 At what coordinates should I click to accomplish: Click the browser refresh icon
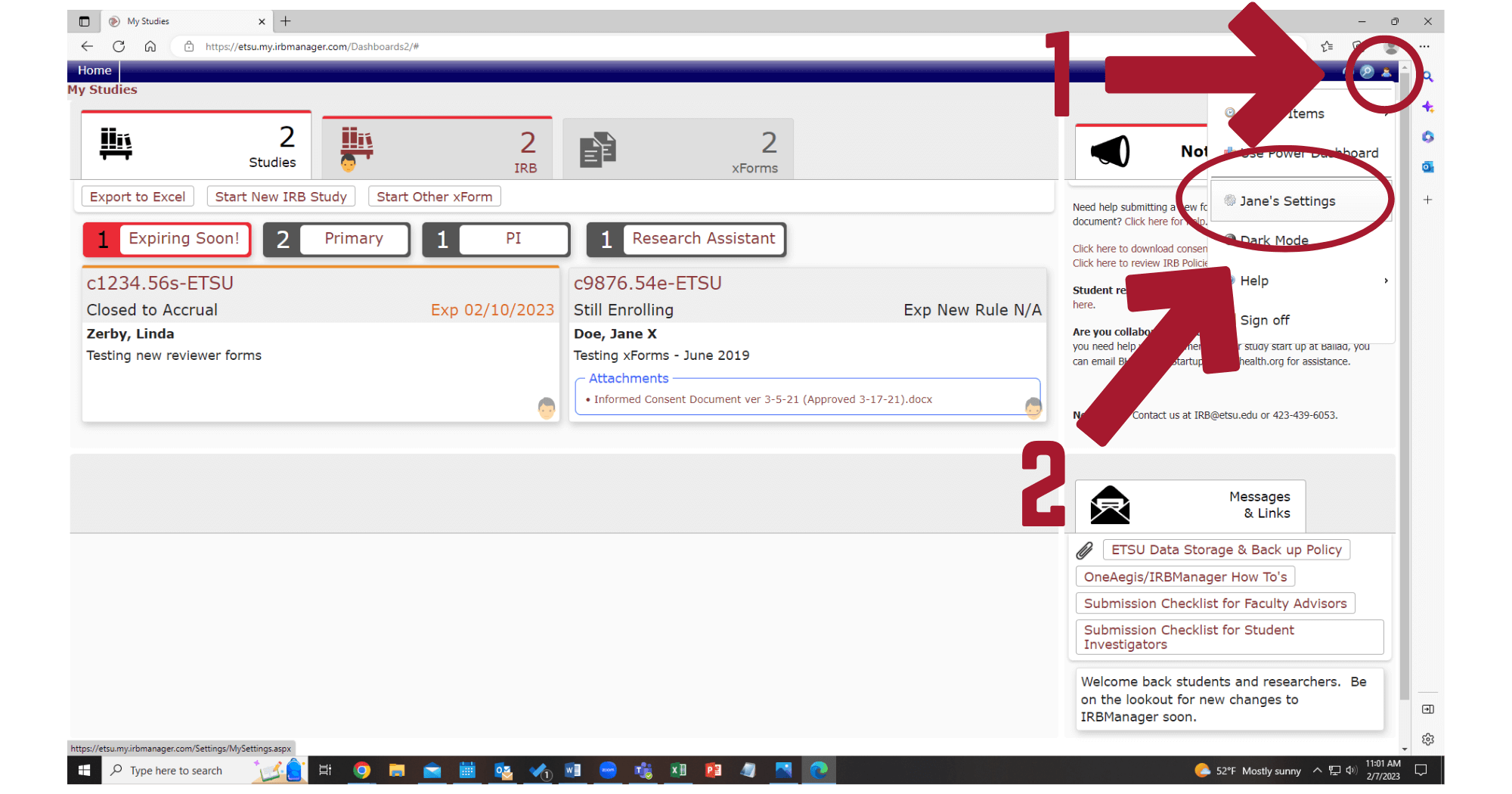119,46
